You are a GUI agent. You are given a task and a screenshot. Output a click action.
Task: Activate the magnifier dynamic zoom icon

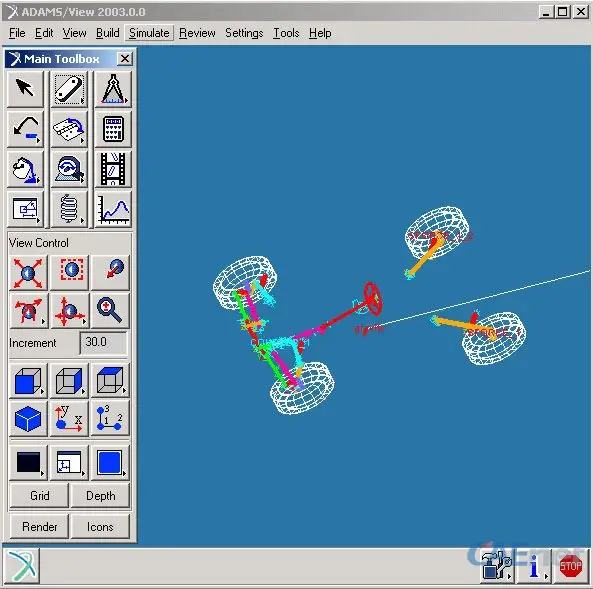click(x=110, y=310)
